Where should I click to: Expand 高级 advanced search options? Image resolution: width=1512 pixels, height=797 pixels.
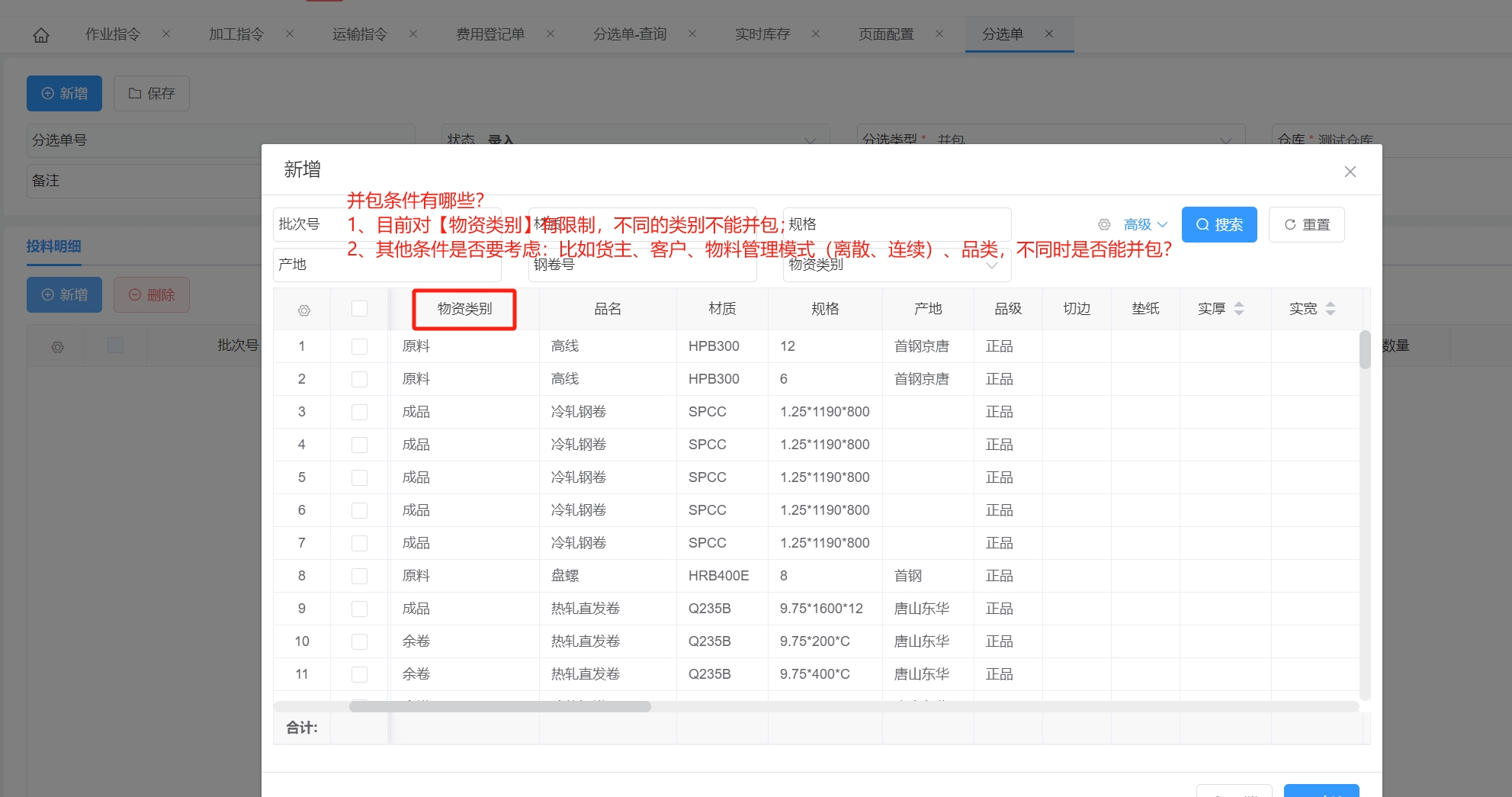[1145, 225]
